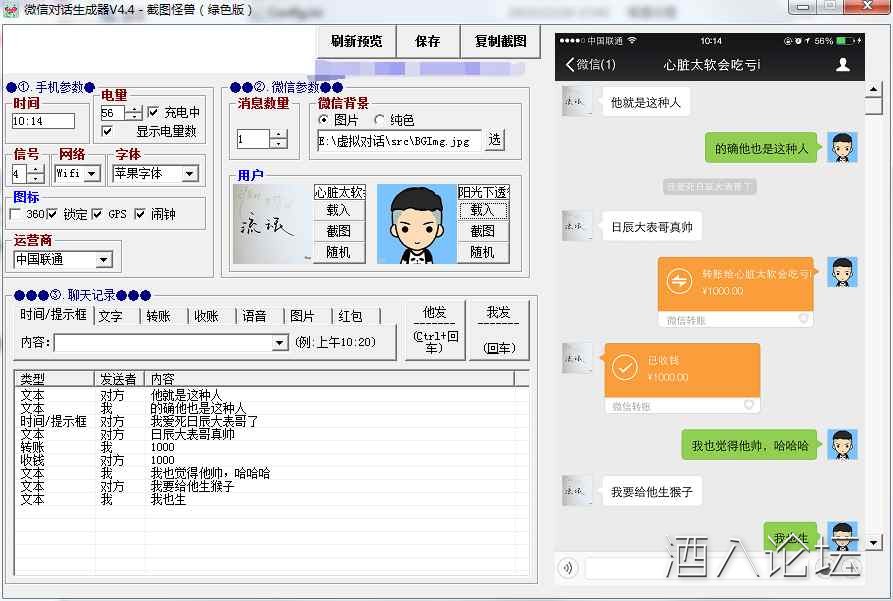Select the 纯色 solid color radio button
893x601 pixels.
380,120
